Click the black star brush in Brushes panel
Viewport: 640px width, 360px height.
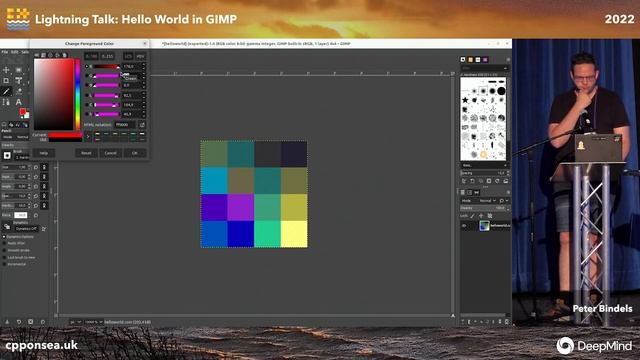tap(465, 100)
